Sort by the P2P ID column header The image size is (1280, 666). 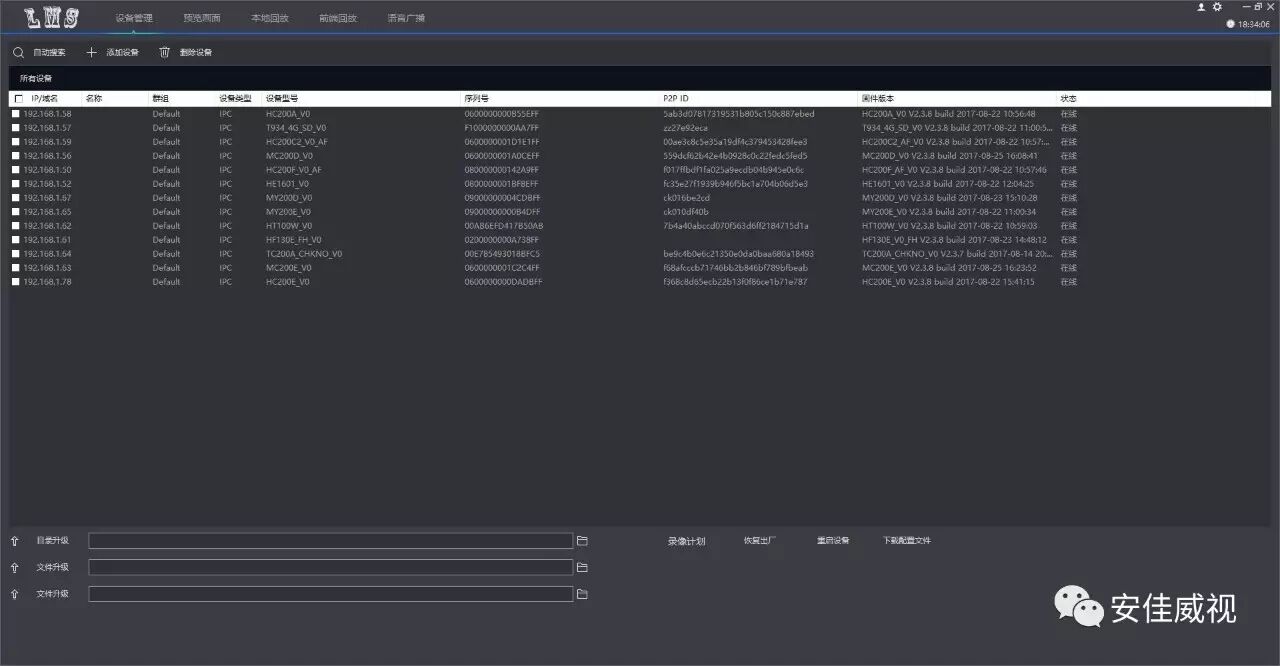point(676,99)
